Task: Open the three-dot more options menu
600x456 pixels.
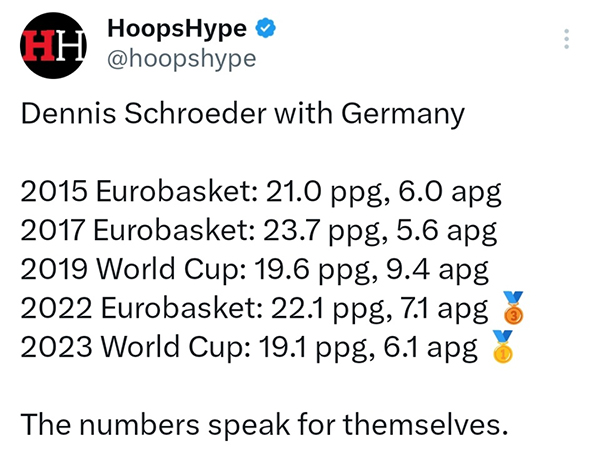Action: pyautogui.click(x=567, y=40)
